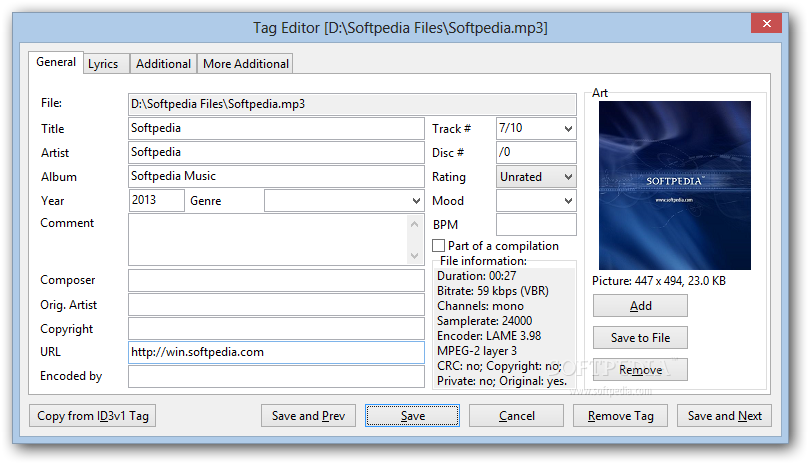The width and height of the screenshot is (809, 464).
Task: Click the Composer input field
Action: pos(276,280)
